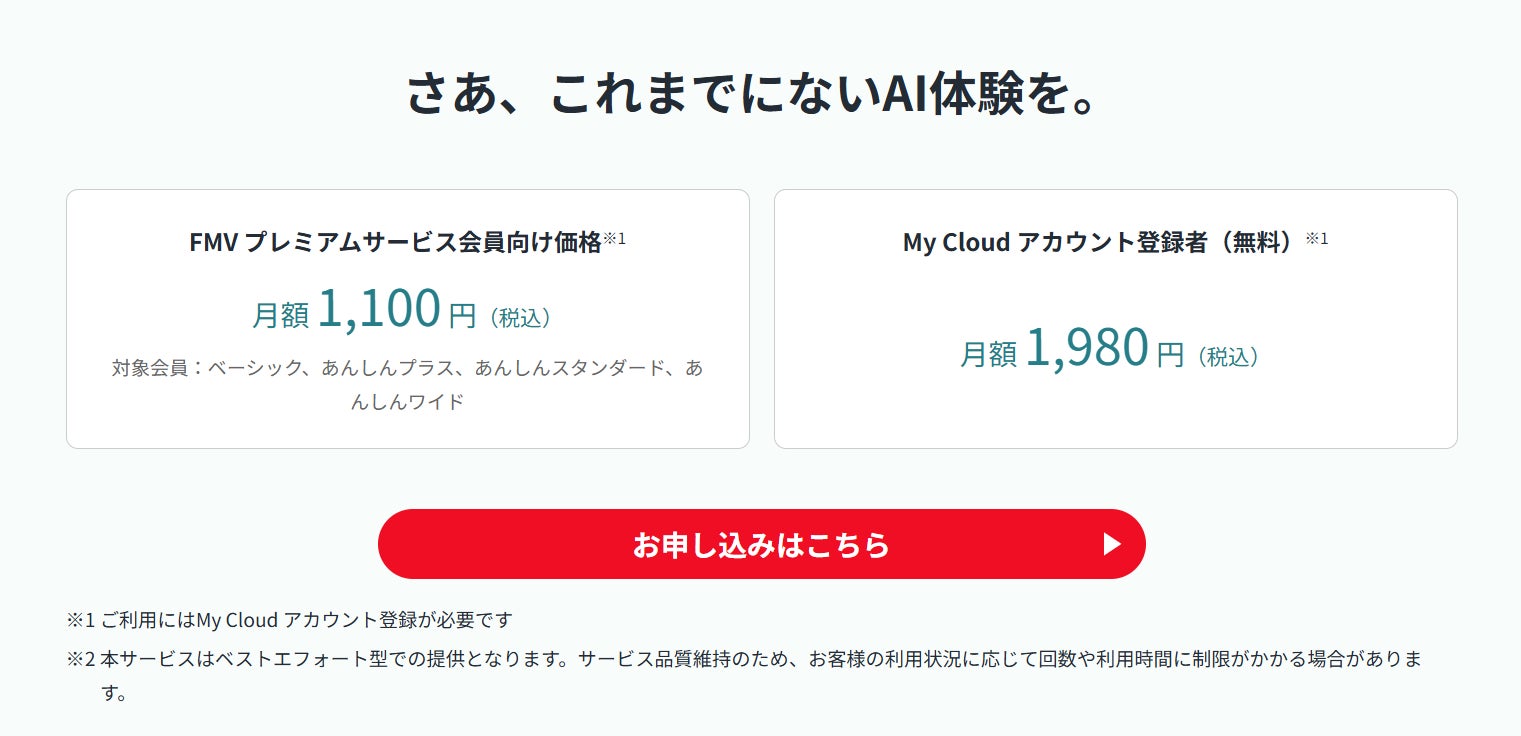The height and width of the screenshot is (736, 1521).
Task: Click the 対象会員 eligible members description text
Action: (x=407, y=368)
